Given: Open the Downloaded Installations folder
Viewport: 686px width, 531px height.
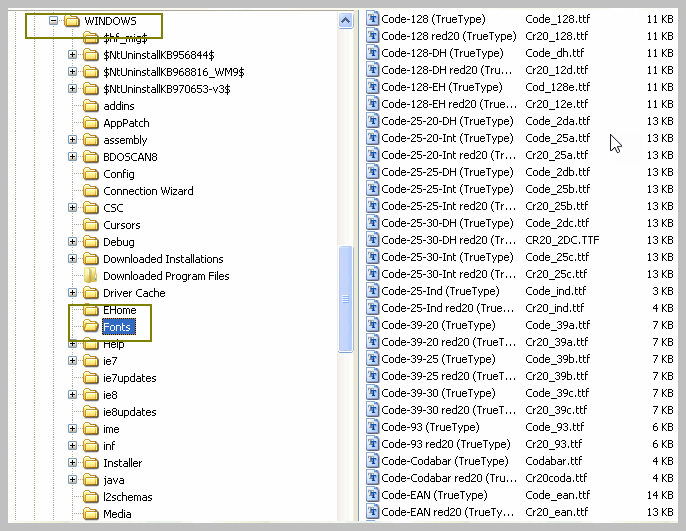Looking at the screenshot, I should [162, 259].
